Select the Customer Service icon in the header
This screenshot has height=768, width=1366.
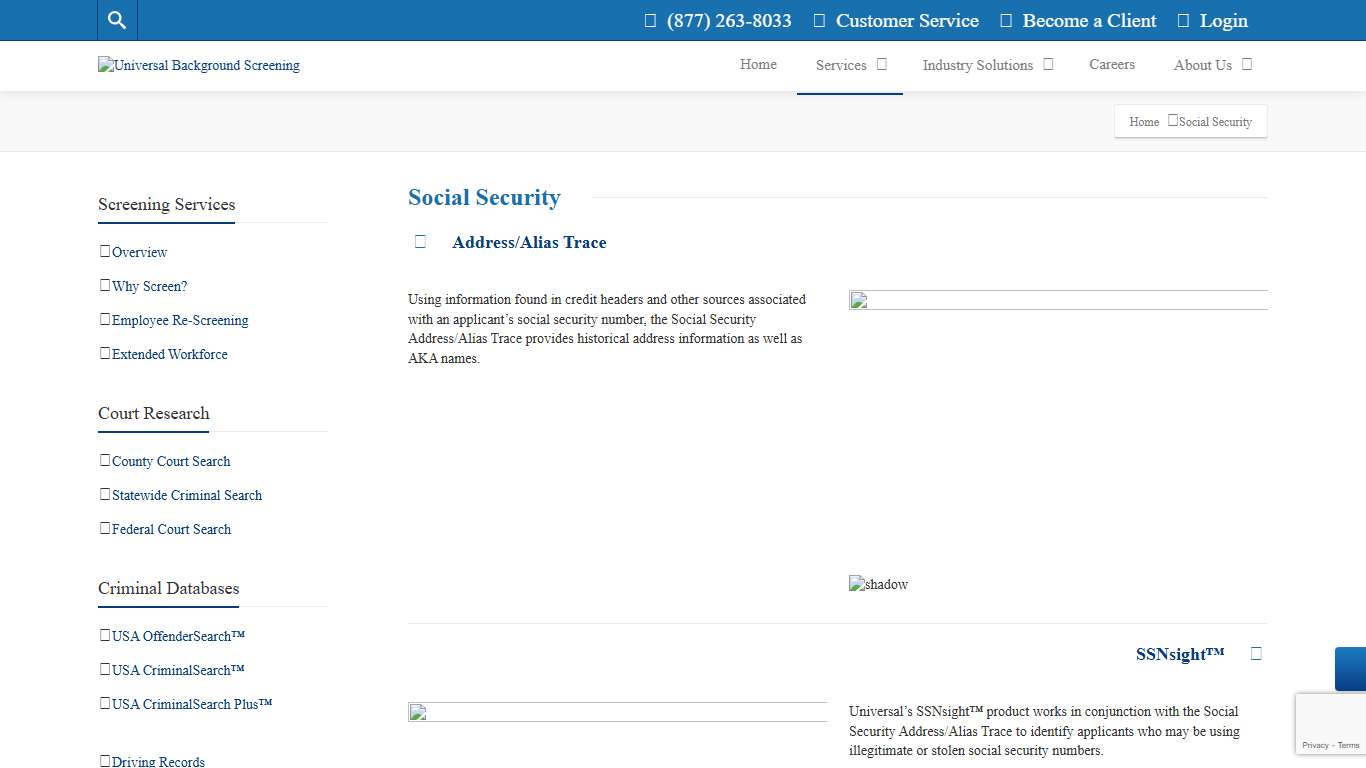[820, 20]
